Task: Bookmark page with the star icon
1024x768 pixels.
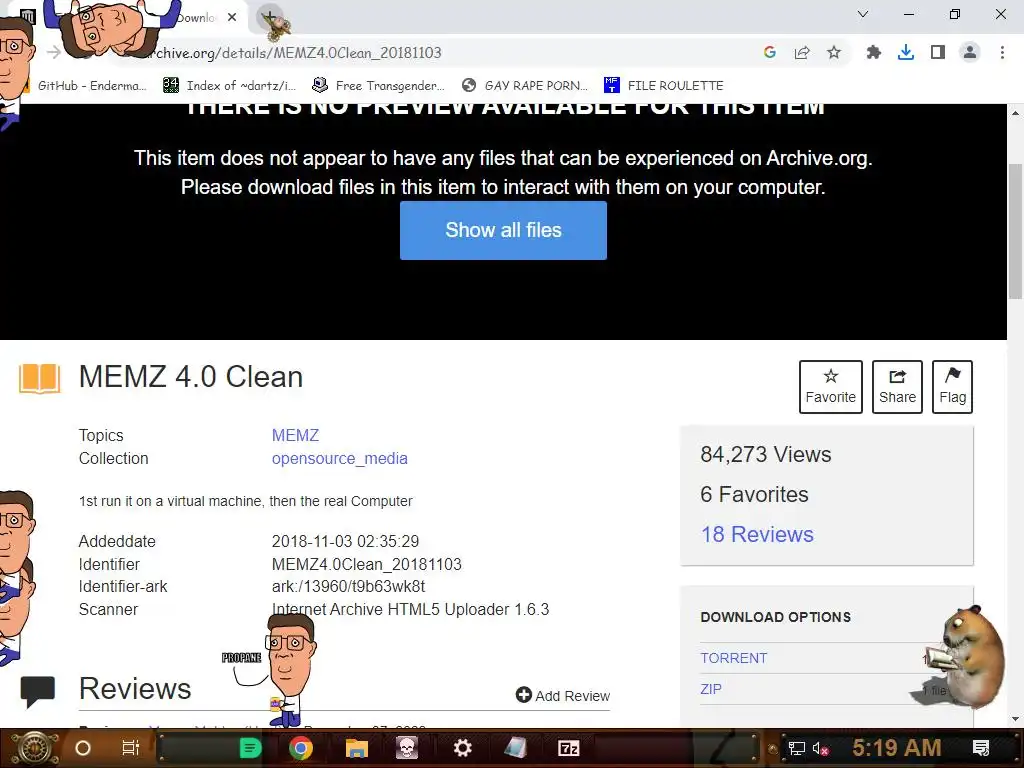Action: [834, 52]
